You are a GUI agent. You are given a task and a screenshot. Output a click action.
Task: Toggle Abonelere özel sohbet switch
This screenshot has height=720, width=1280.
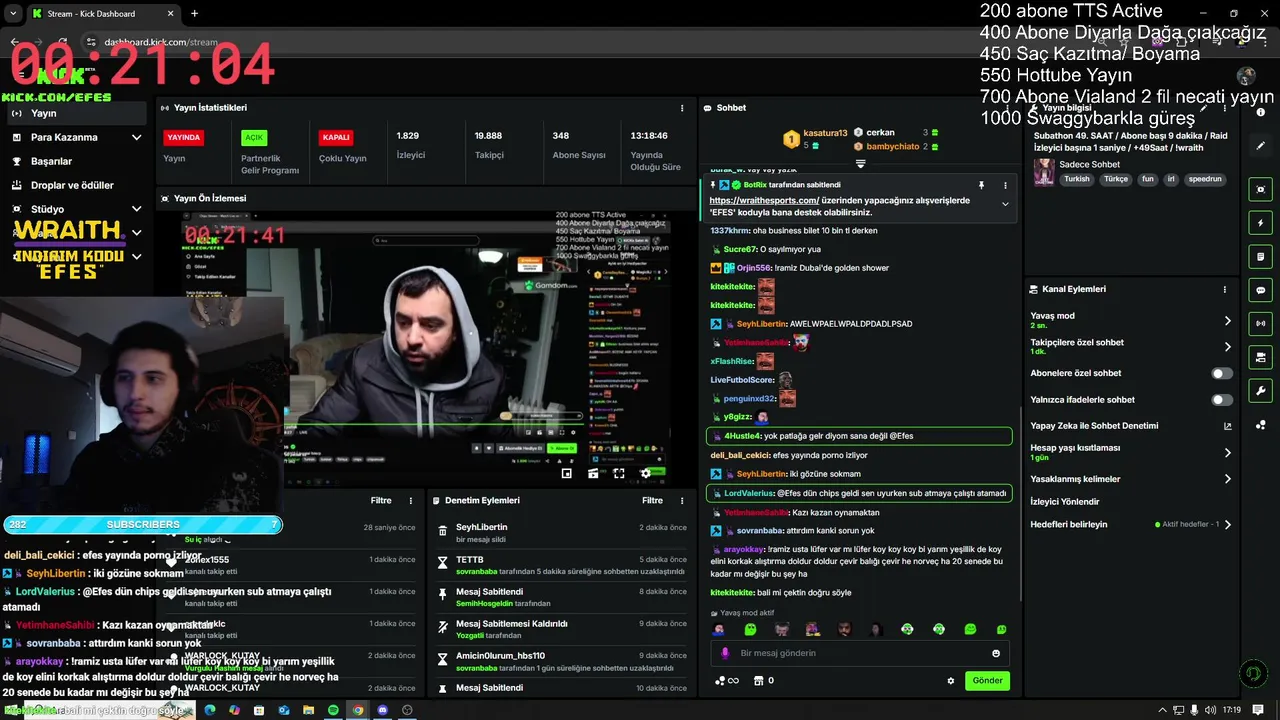1222,373
